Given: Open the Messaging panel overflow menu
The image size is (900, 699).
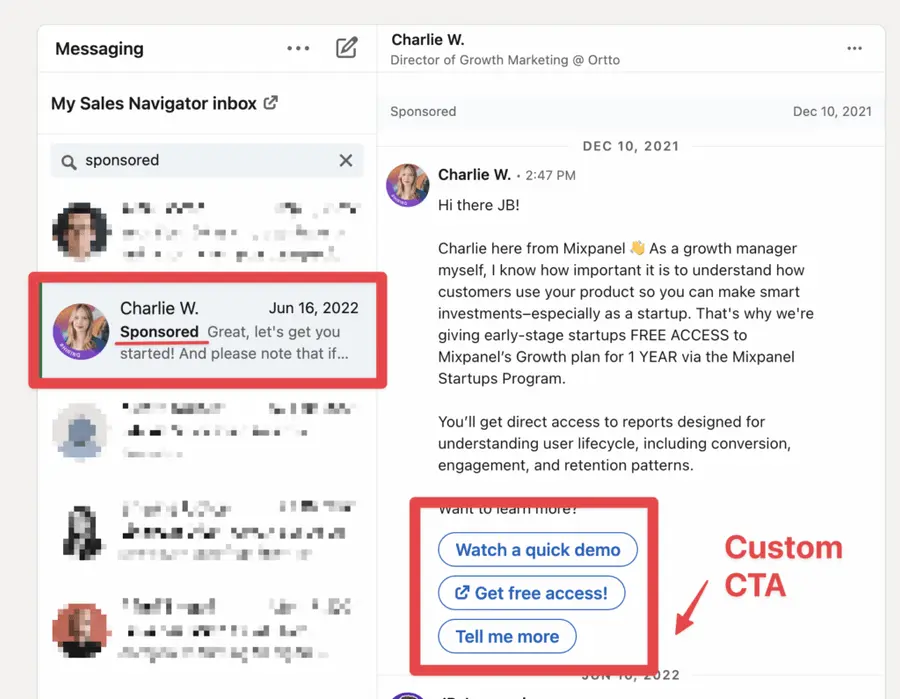Looking at the screenshot, I should [x=298, y=48].
